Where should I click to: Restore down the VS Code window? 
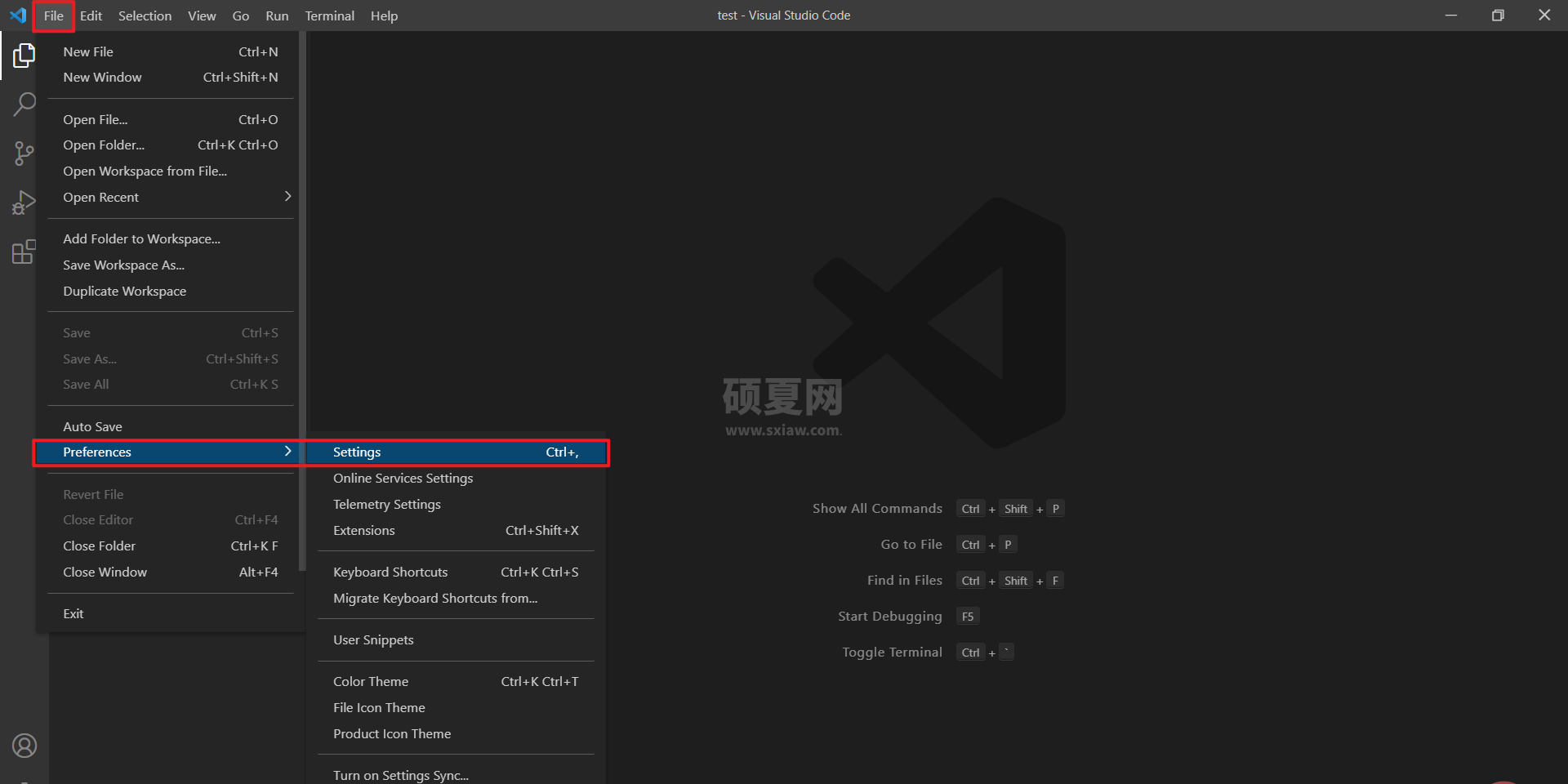pyautogui.click(x=1498, y=16)
